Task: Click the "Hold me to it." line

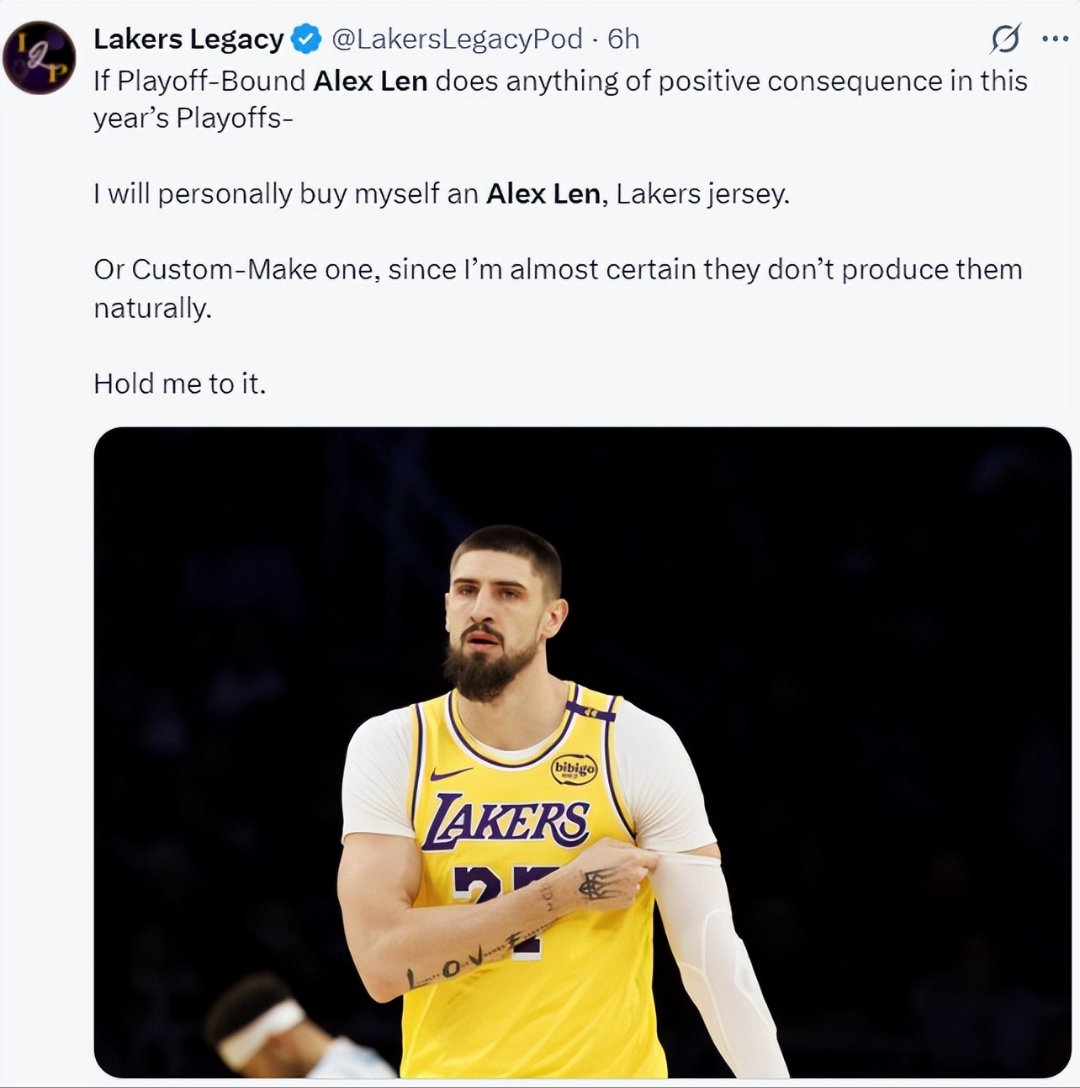Action: [x=180, y=383]
